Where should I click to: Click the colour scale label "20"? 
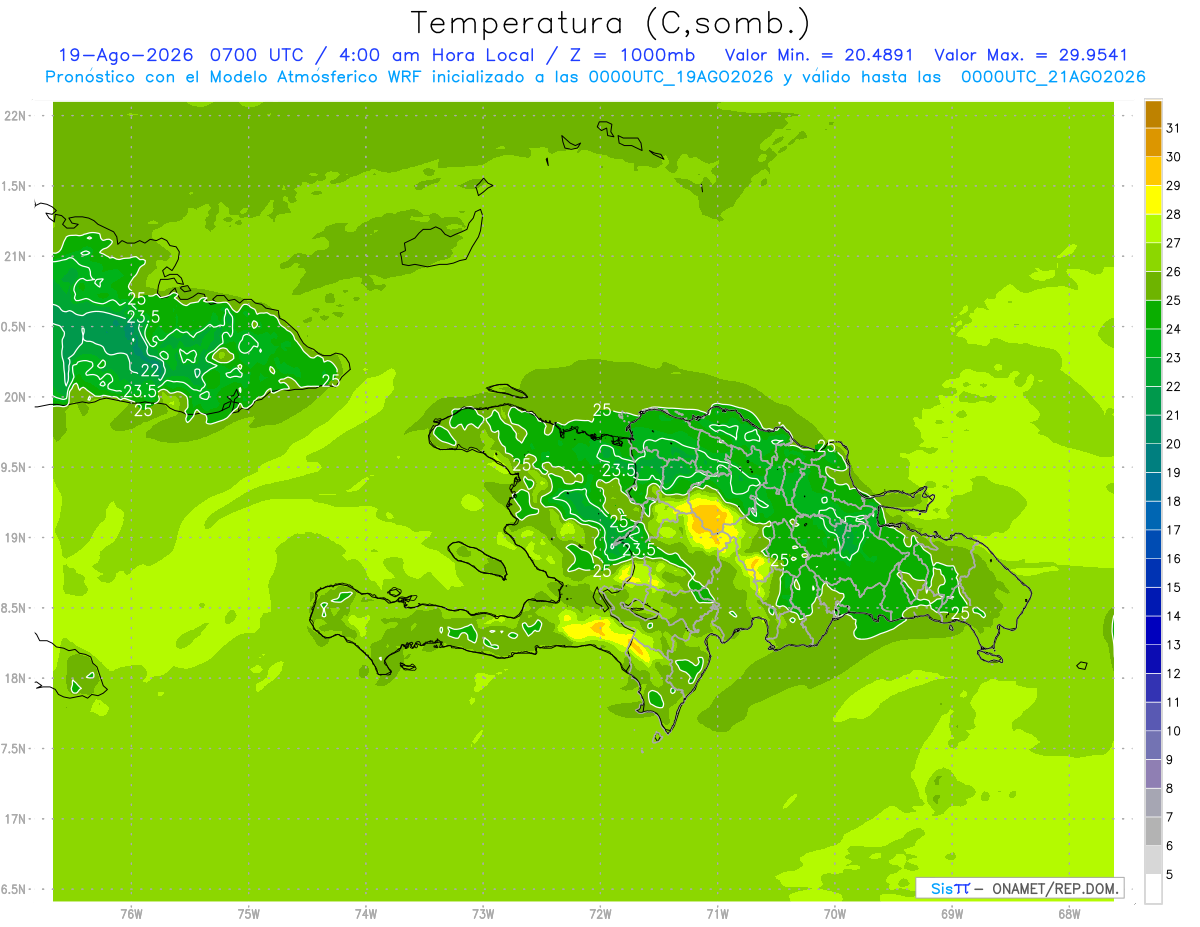[x=1173, y=444]
